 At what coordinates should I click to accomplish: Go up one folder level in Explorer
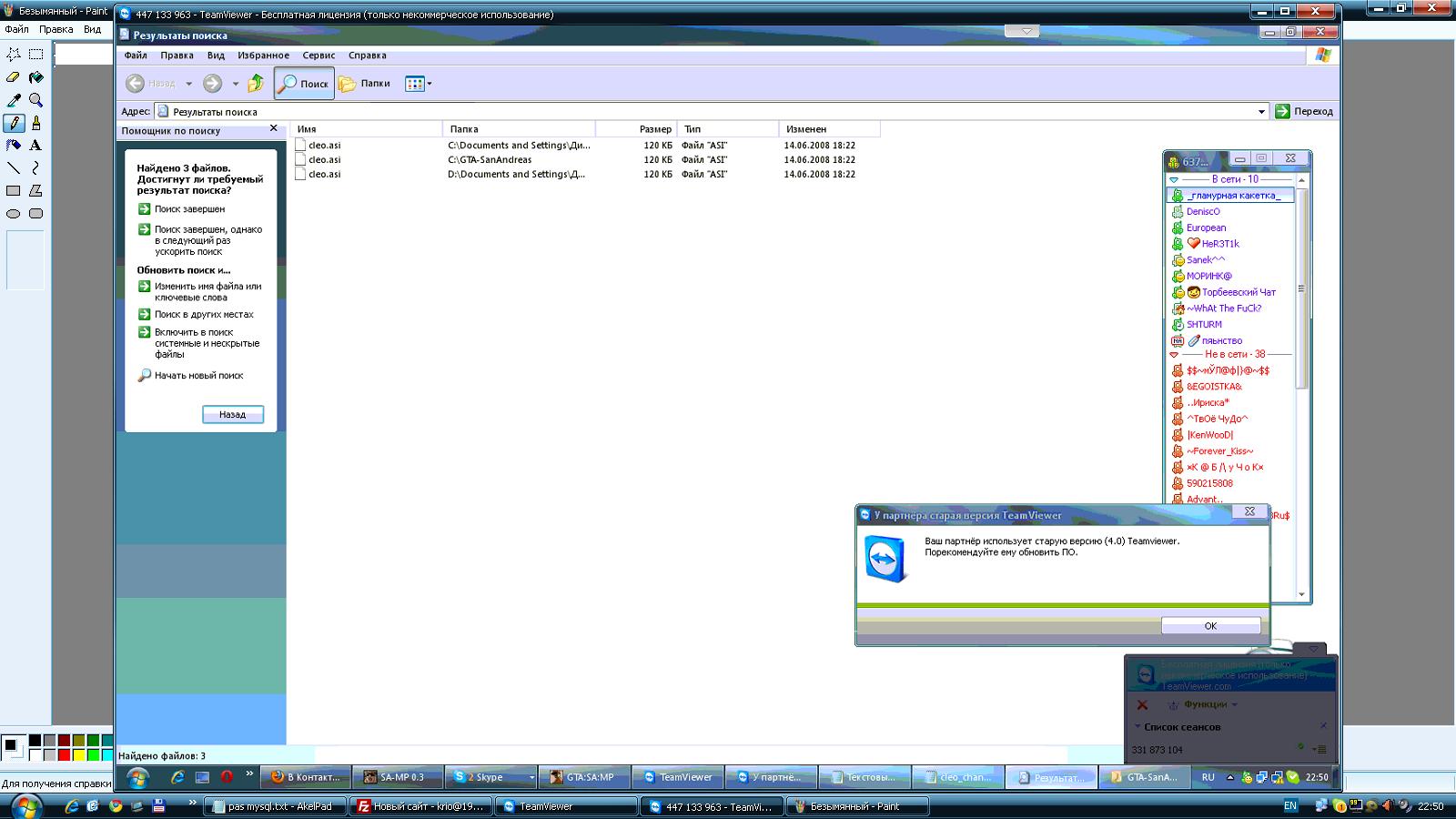pyautogui.click(x=256, y=84)
